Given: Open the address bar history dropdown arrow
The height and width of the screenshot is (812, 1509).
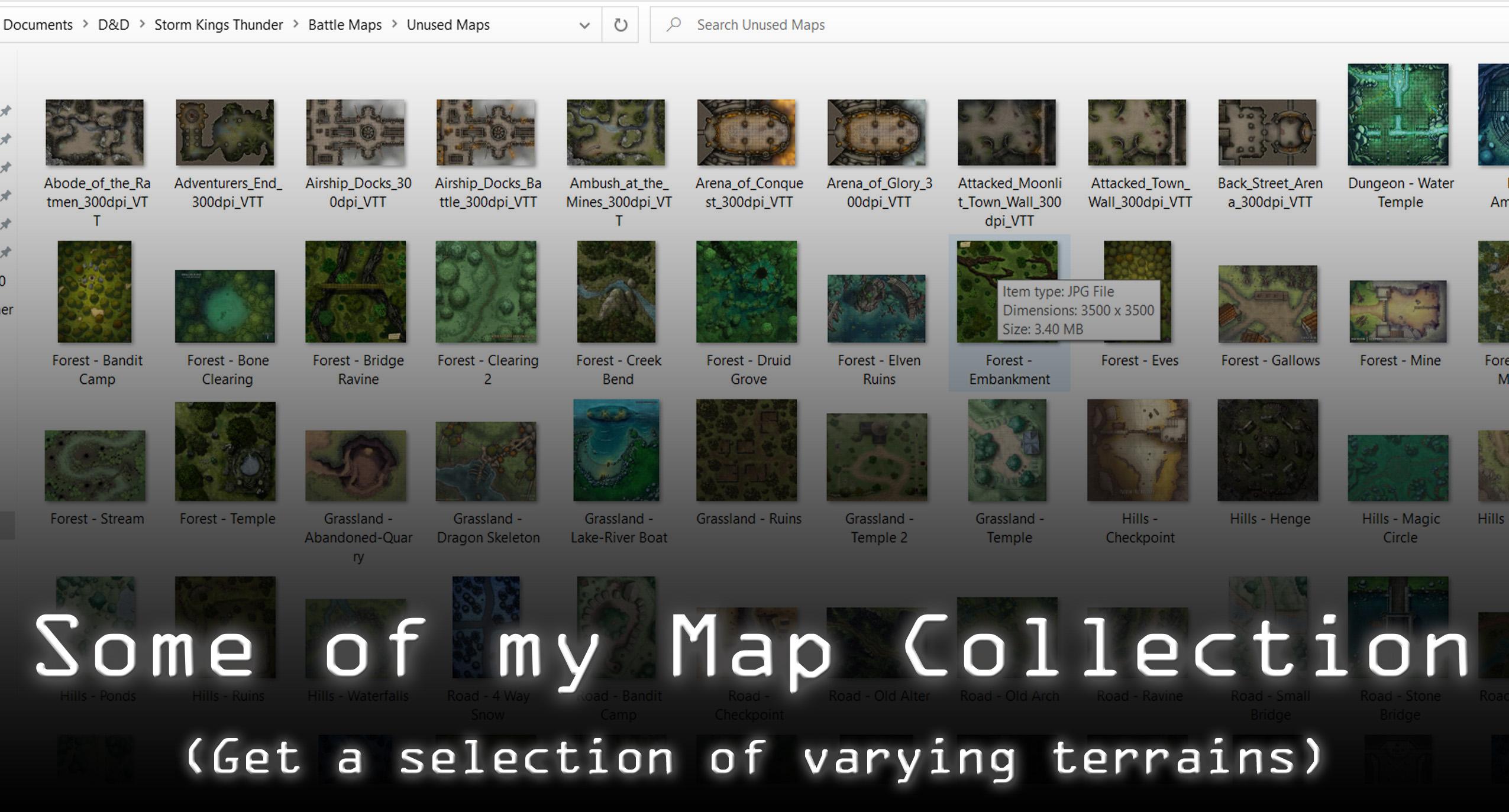Looking at the screenshot, I should (584, 24).
